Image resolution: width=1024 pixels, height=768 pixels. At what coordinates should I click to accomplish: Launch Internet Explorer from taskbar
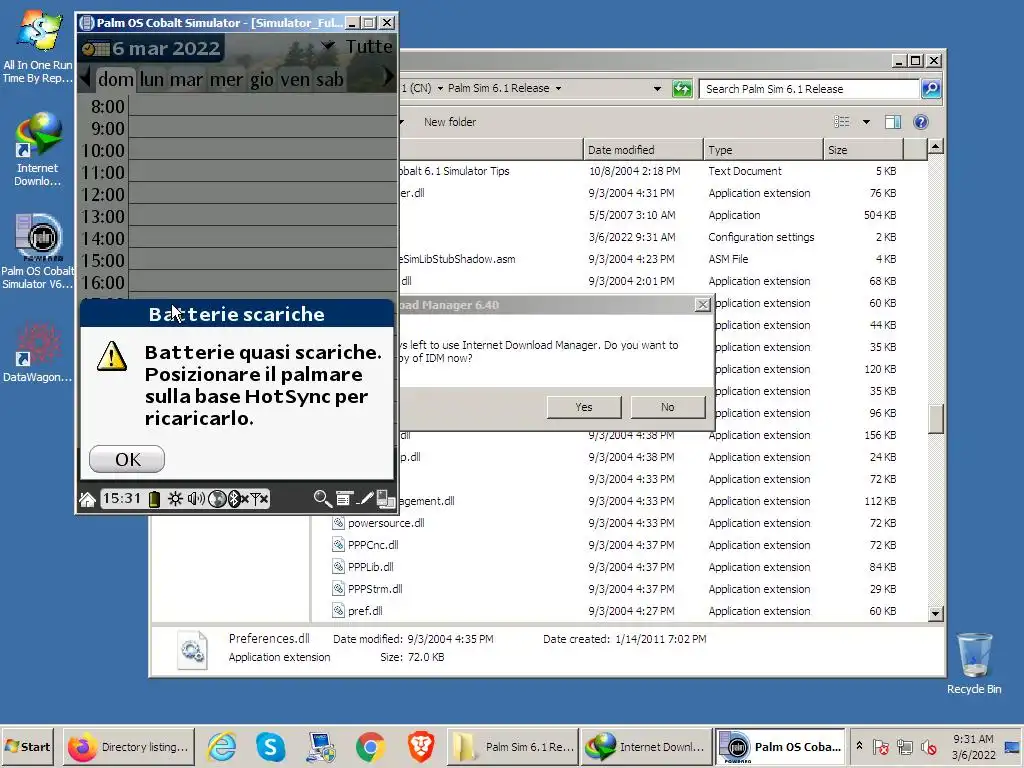tap(221, 746)
